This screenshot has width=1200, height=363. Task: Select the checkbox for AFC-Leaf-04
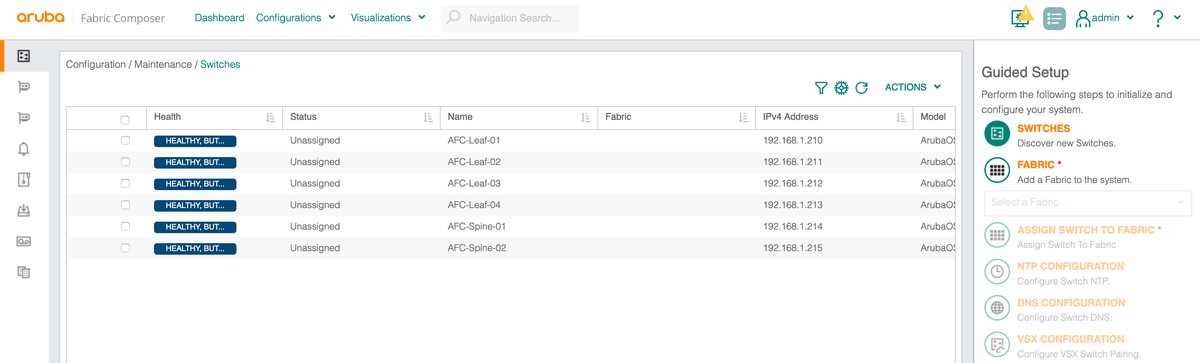(x=125, y=205)
